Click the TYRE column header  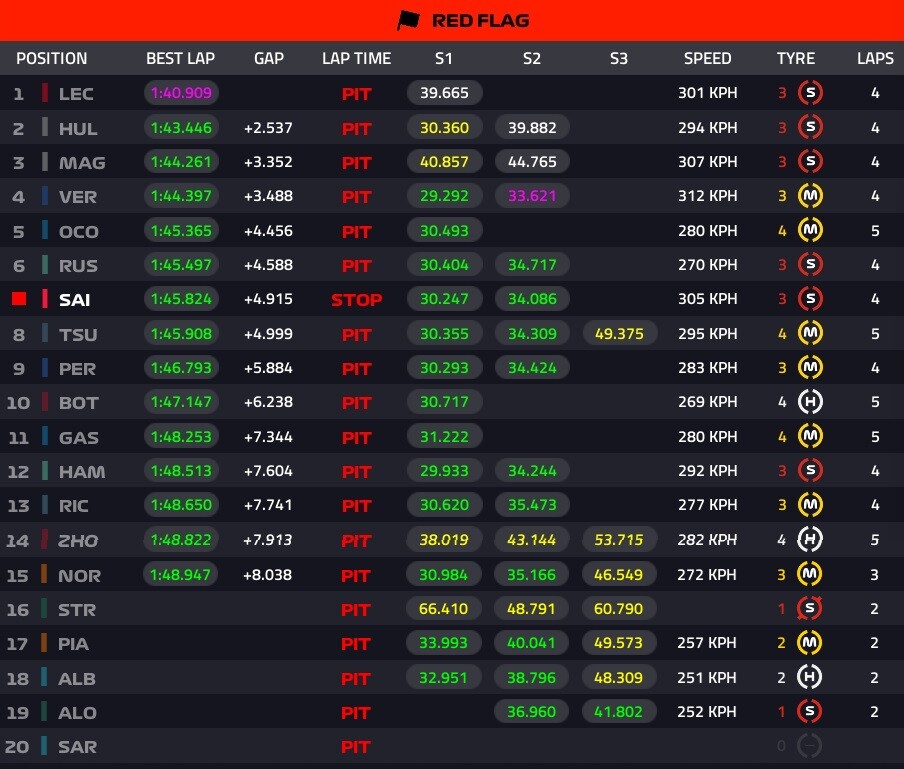coord(796,58)
